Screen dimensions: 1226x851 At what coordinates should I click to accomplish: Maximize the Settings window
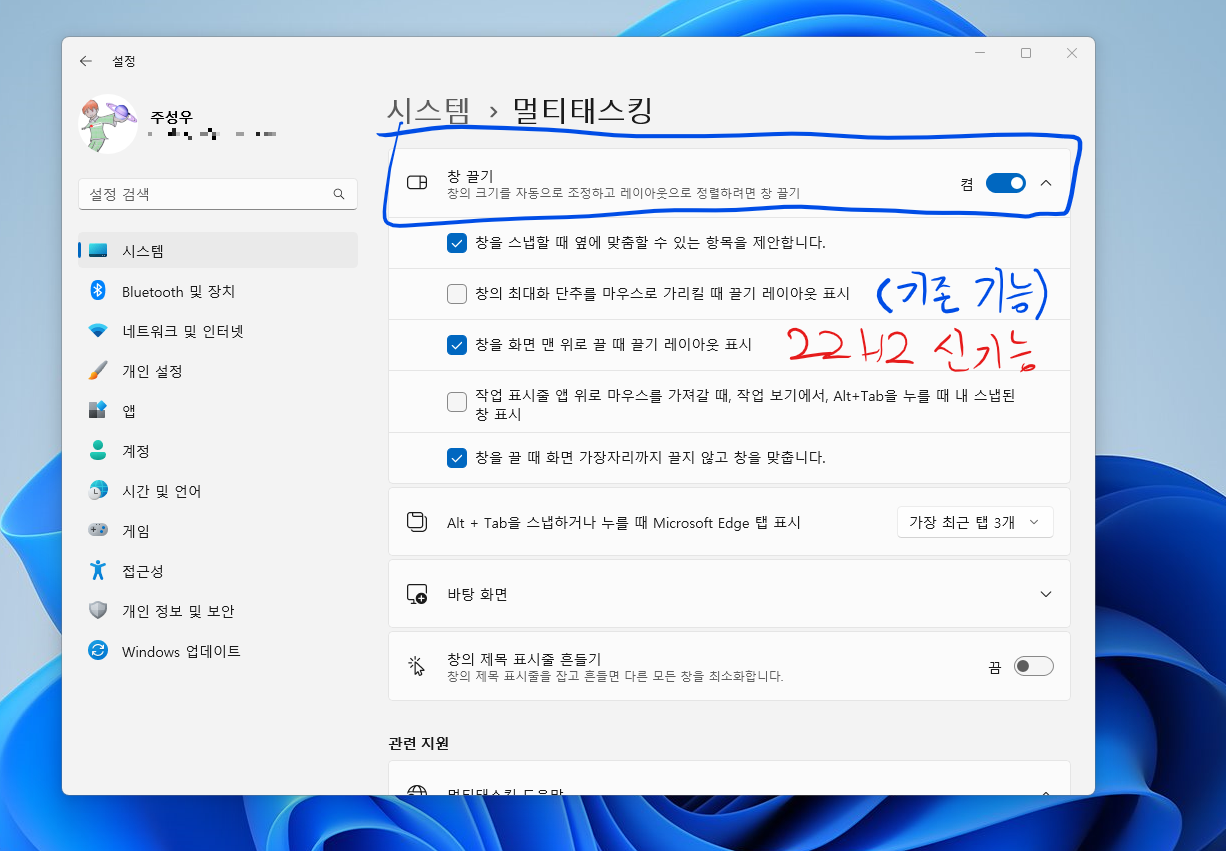click(x=1025, y=53)
